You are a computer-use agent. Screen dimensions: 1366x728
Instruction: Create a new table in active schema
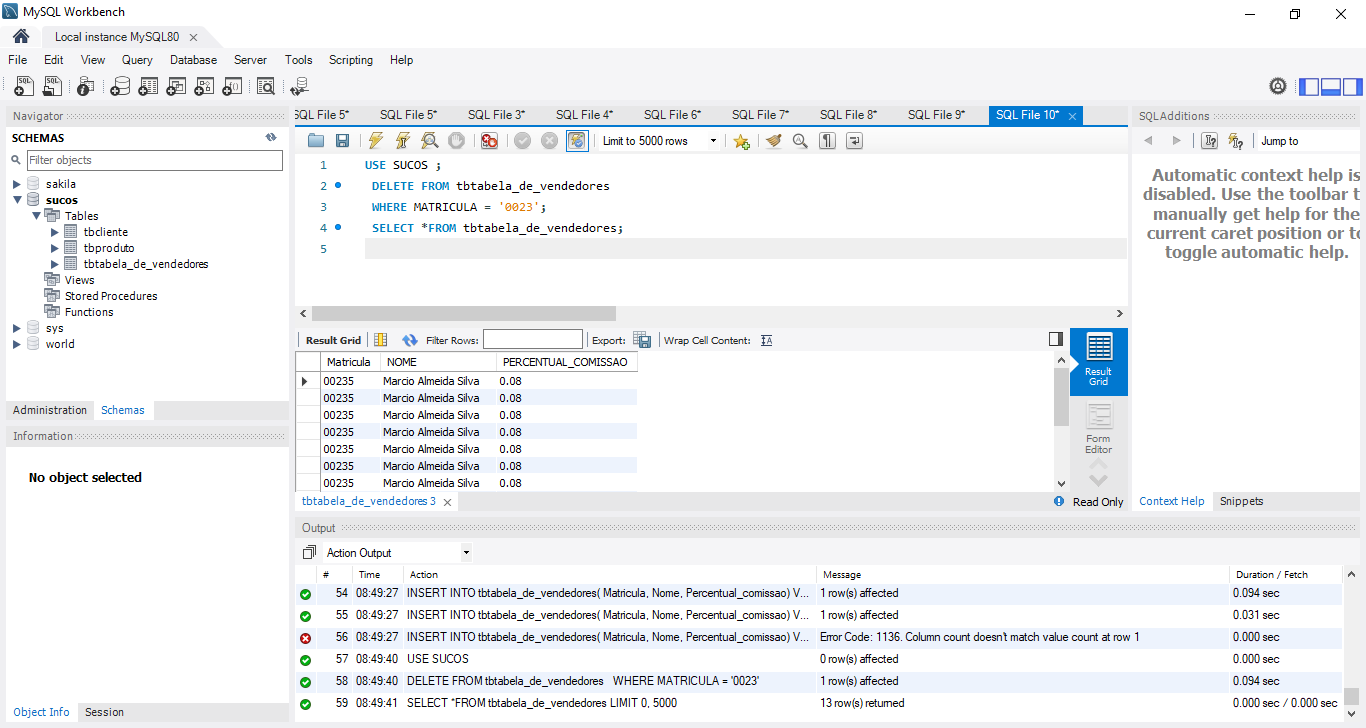(x=148, y=87)
